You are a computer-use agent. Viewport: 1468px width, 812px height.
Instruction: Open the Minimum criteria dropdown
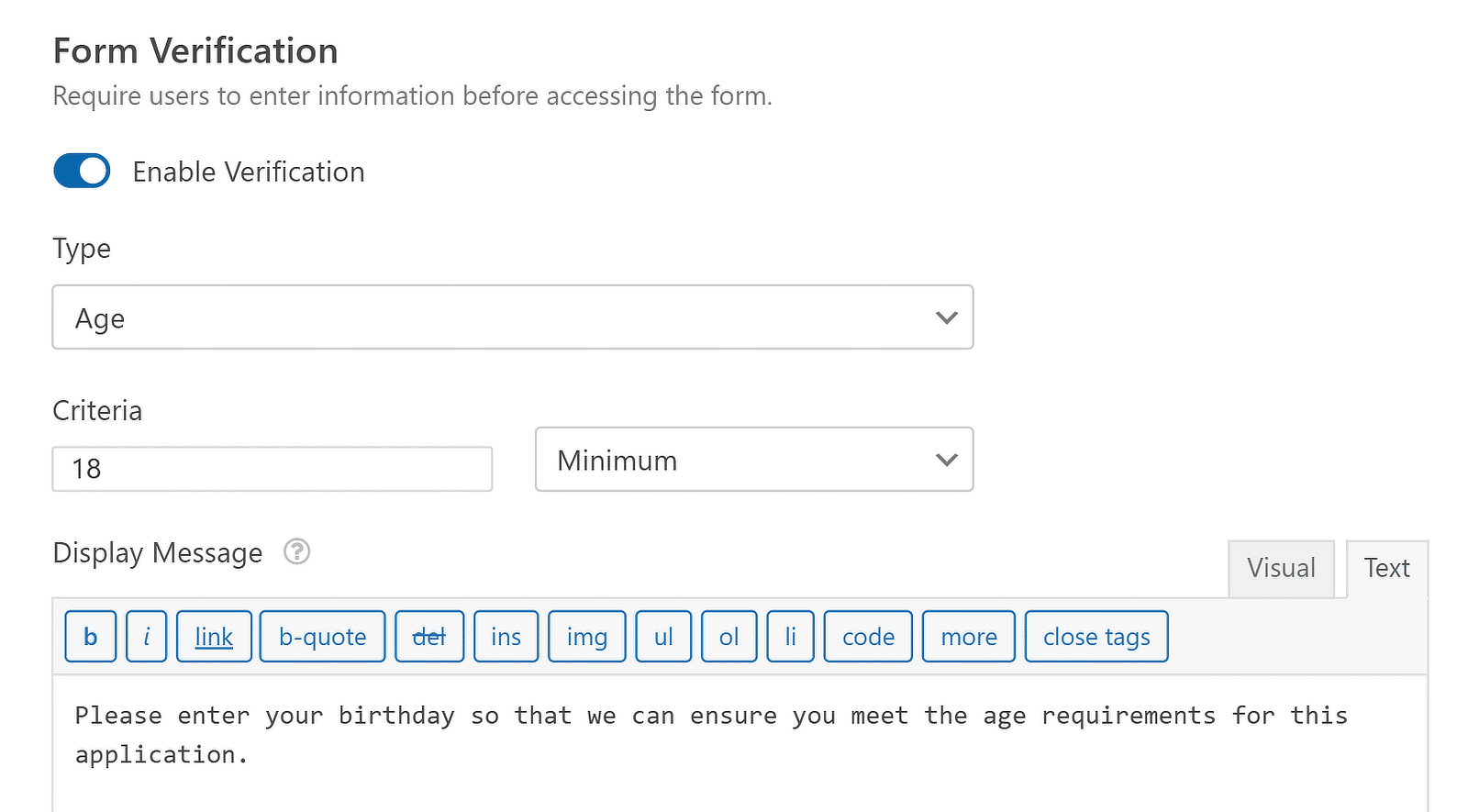pos(753,460)
